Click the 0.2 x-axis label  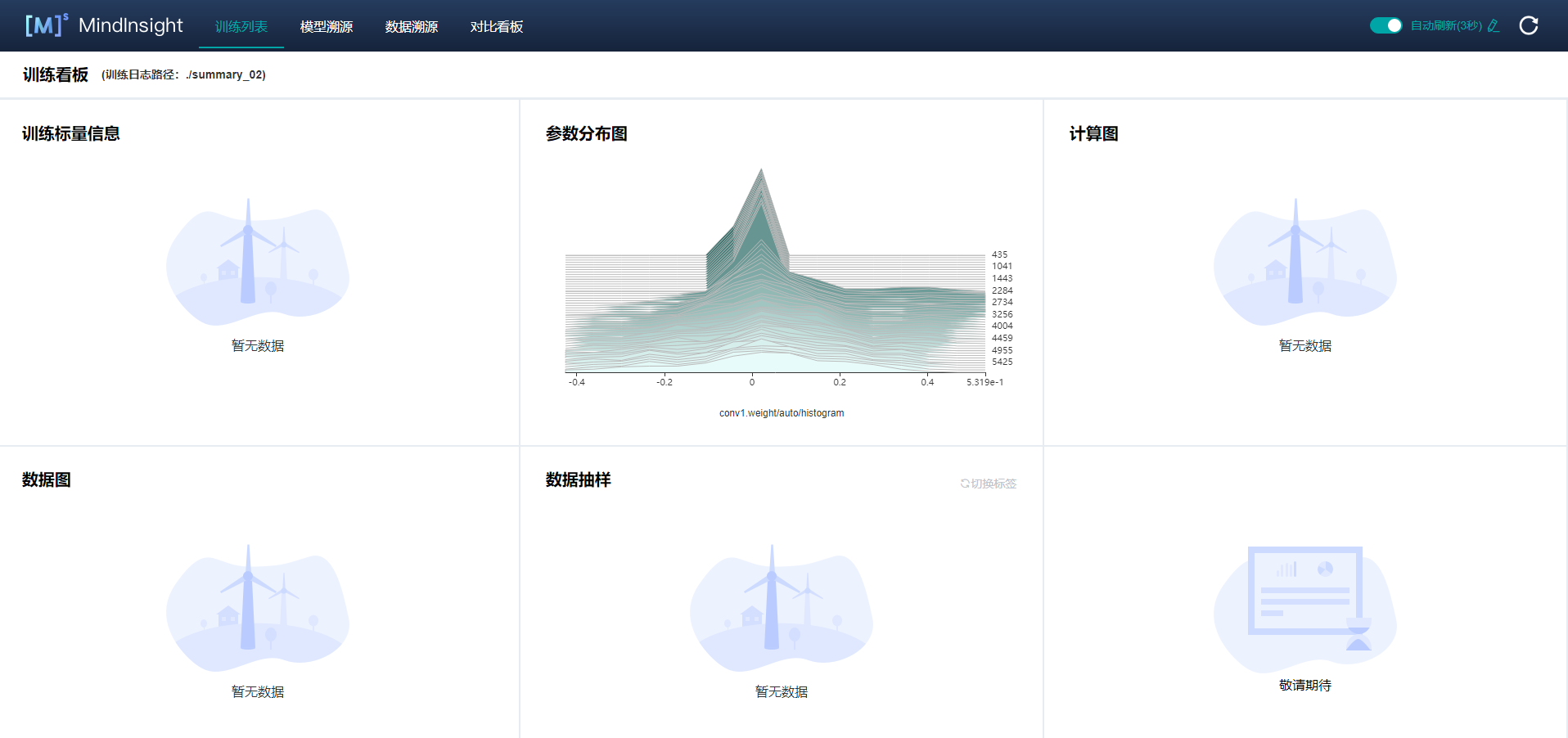pos(840,382)
